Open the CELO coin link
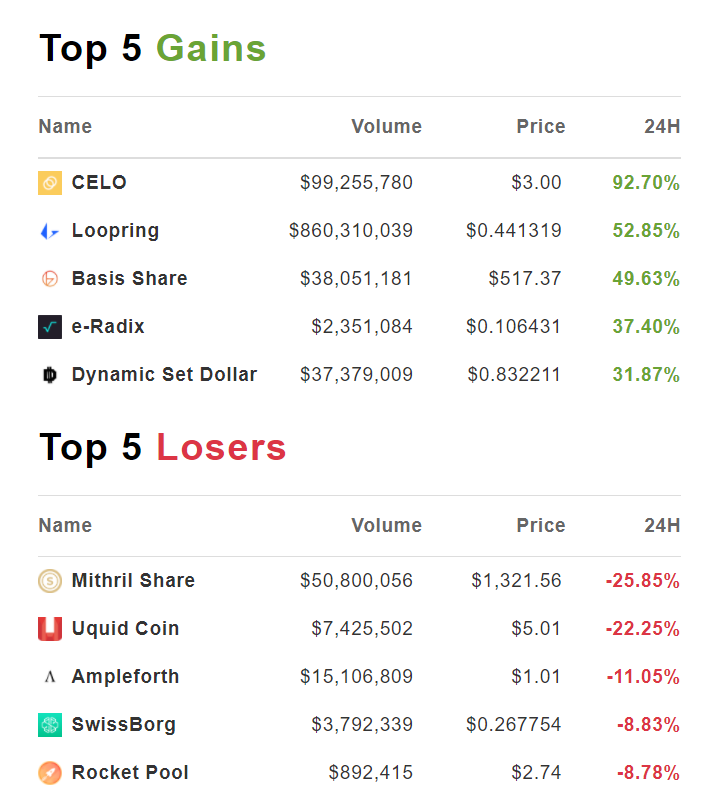 [99, 183]
